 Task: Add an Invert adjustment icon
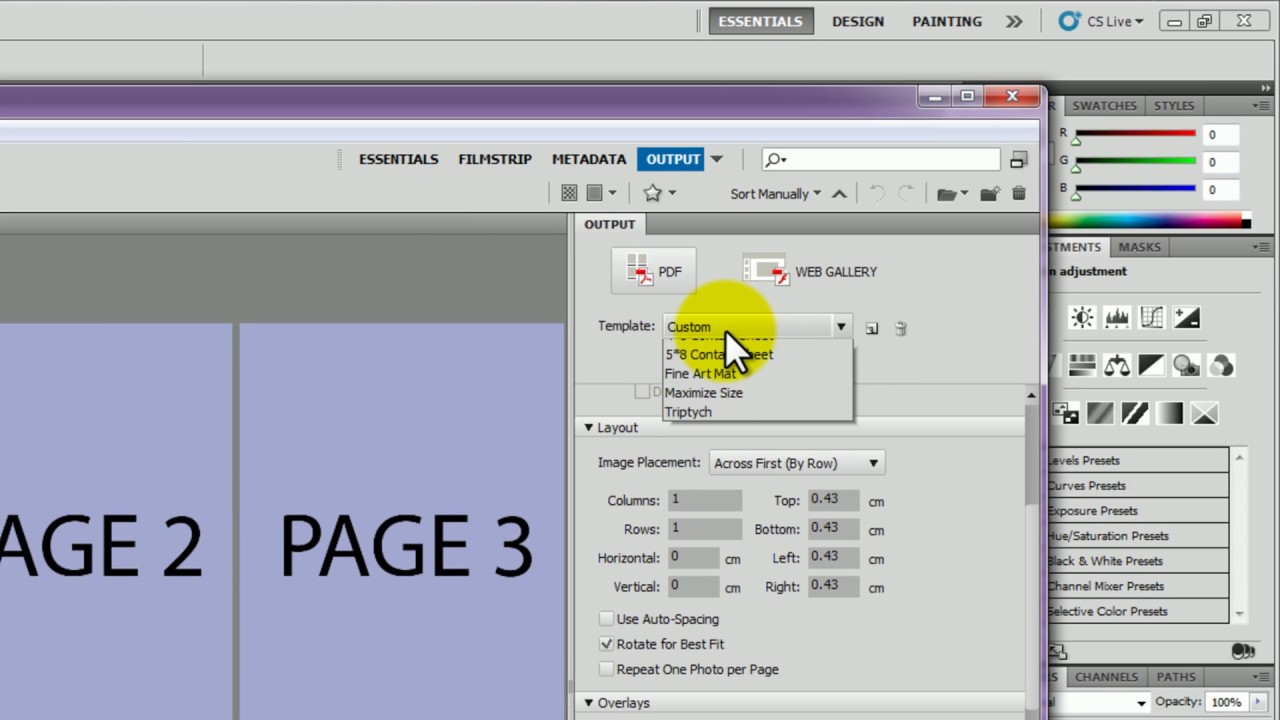pos(1066,413)
